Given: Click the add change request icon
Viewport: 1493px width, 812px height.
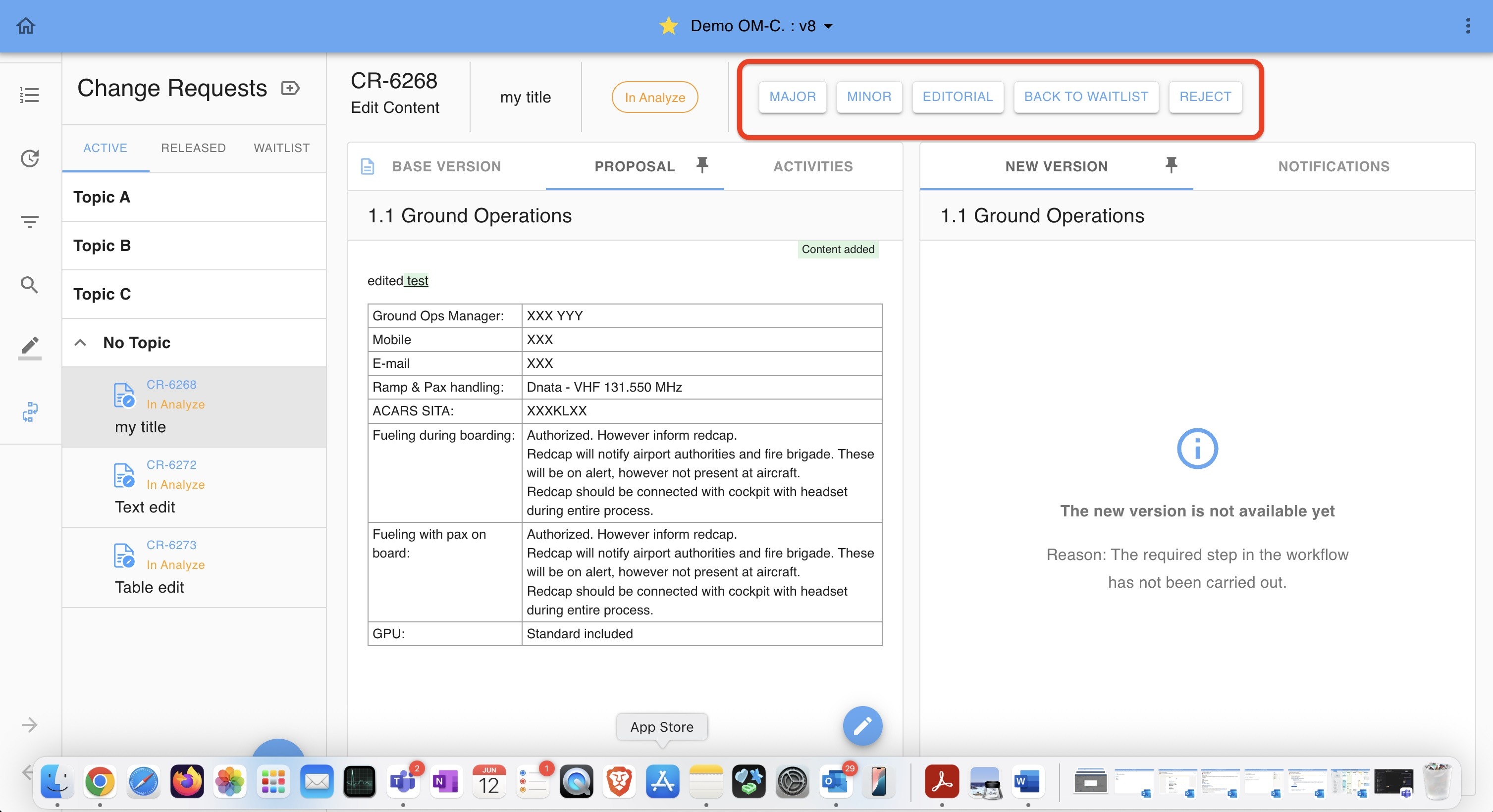Looking at the screenshot, I should point(290,88).
